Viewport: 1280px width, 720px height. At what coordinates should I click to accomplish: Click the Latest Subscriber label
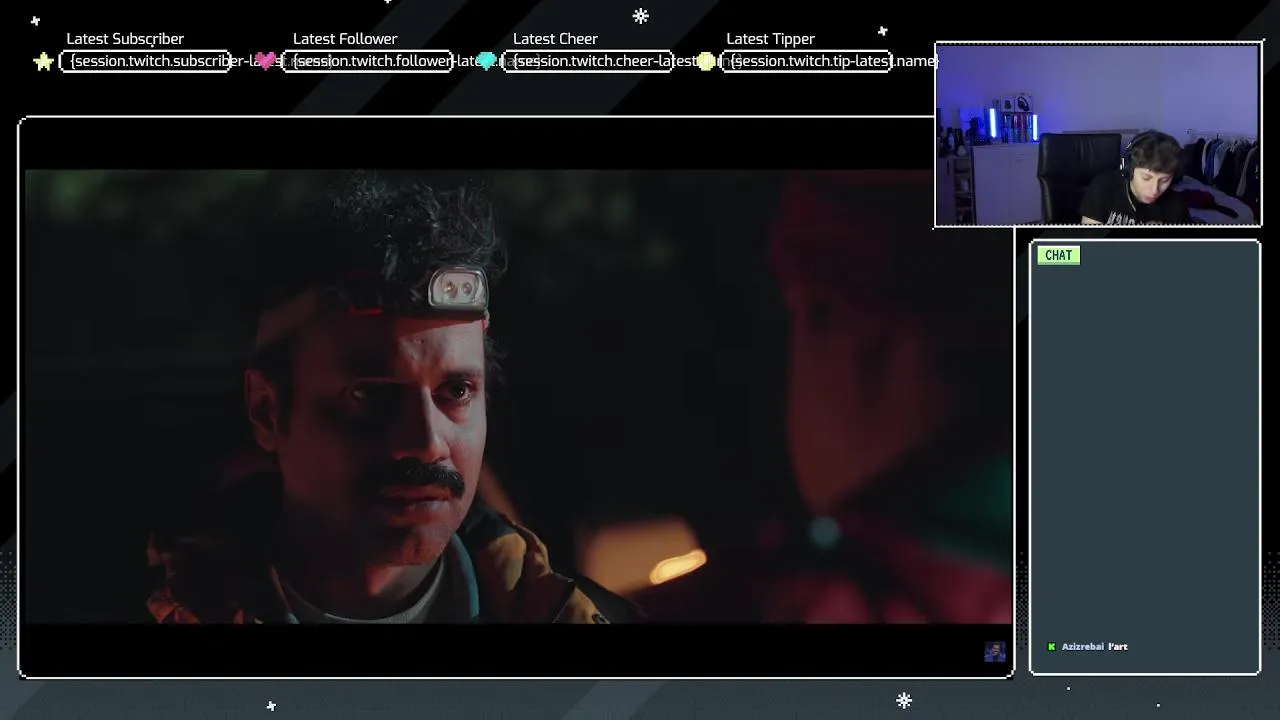click(125, 39)
